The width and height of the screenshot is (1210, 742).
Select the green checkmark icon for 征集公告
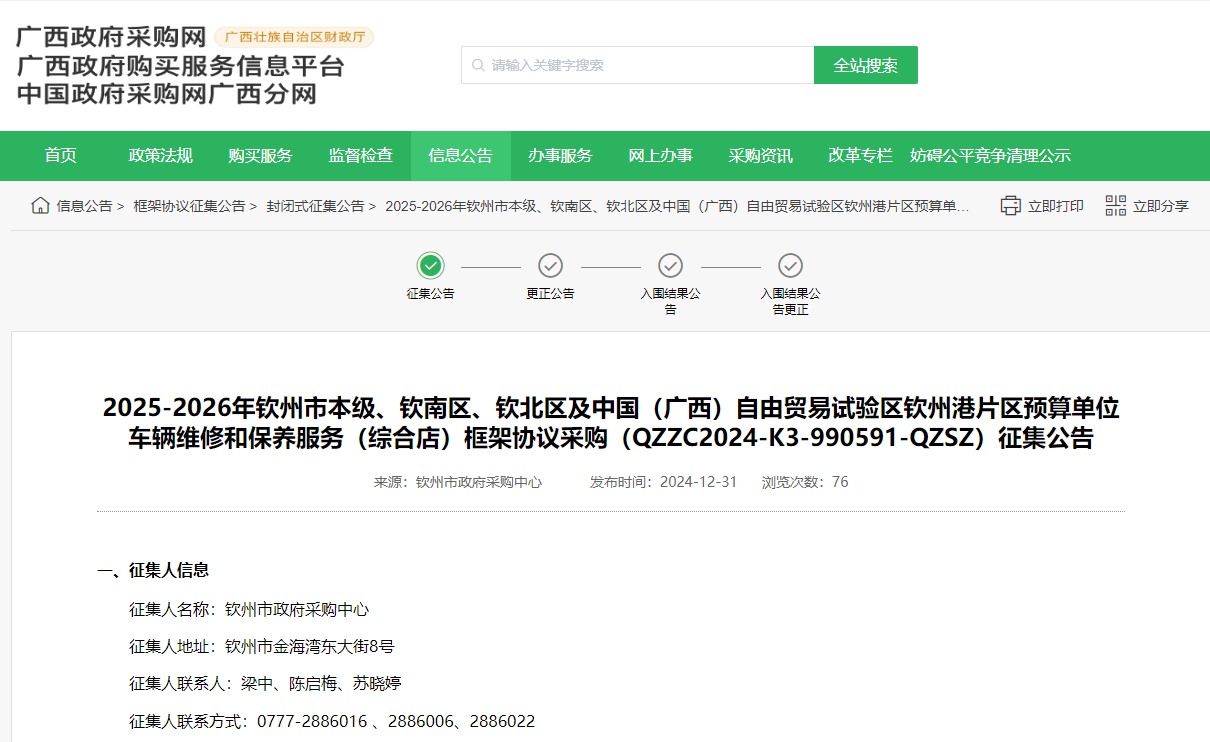click(430, 267)
